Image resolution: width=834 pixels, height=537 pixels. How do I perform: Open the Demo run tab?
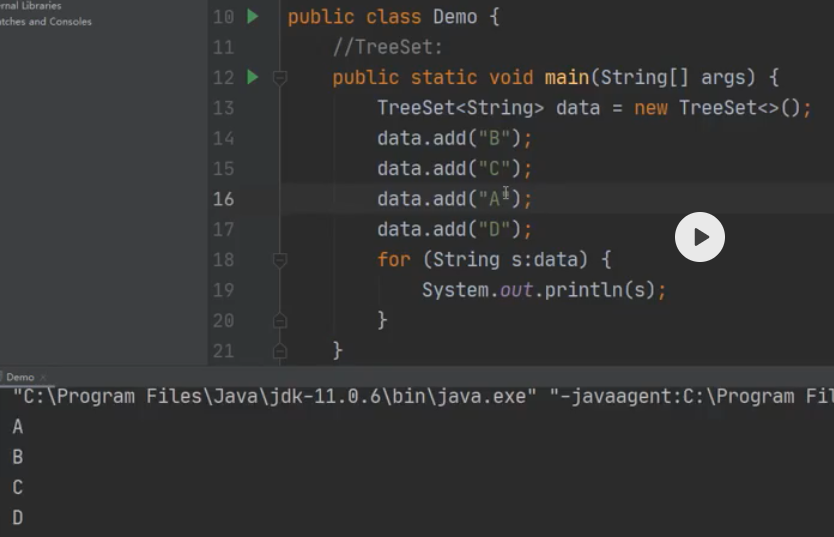20,377
